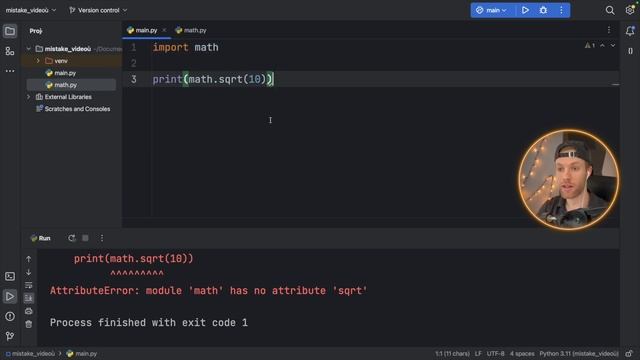Expand External Libraries node

point(29,97)
